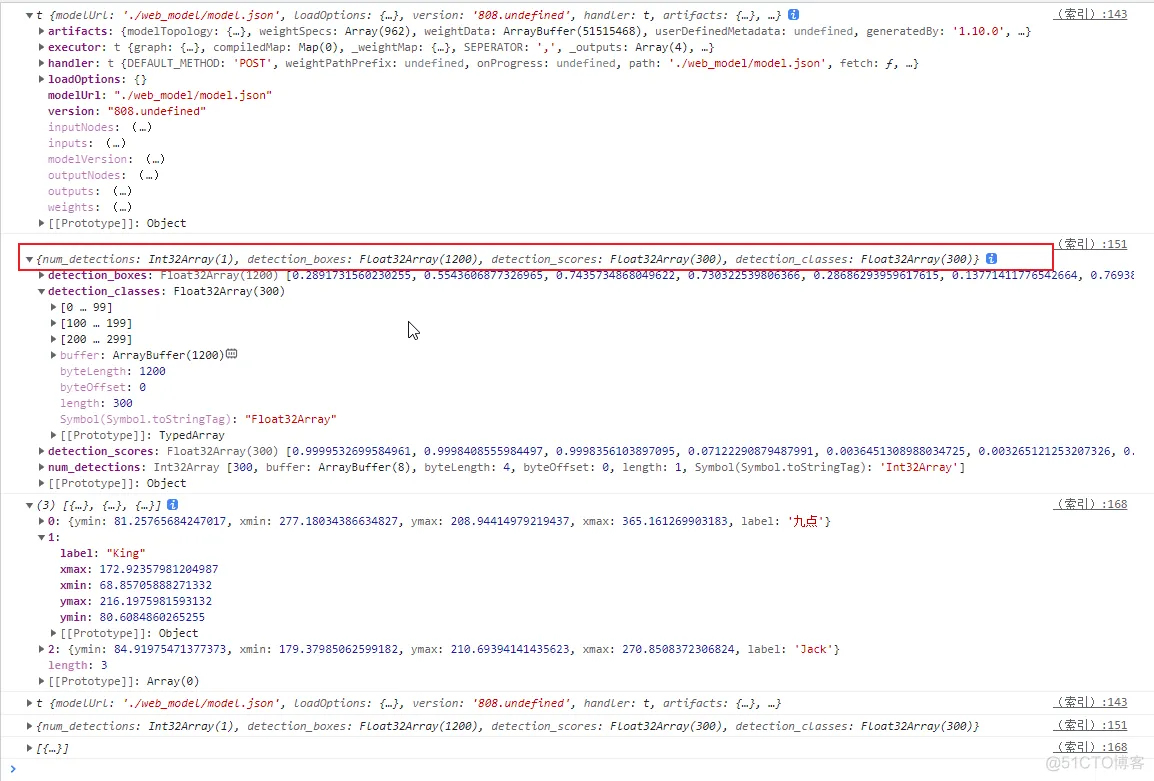Click the ymax: 216.1975981593132 value

tap(155, 601)
